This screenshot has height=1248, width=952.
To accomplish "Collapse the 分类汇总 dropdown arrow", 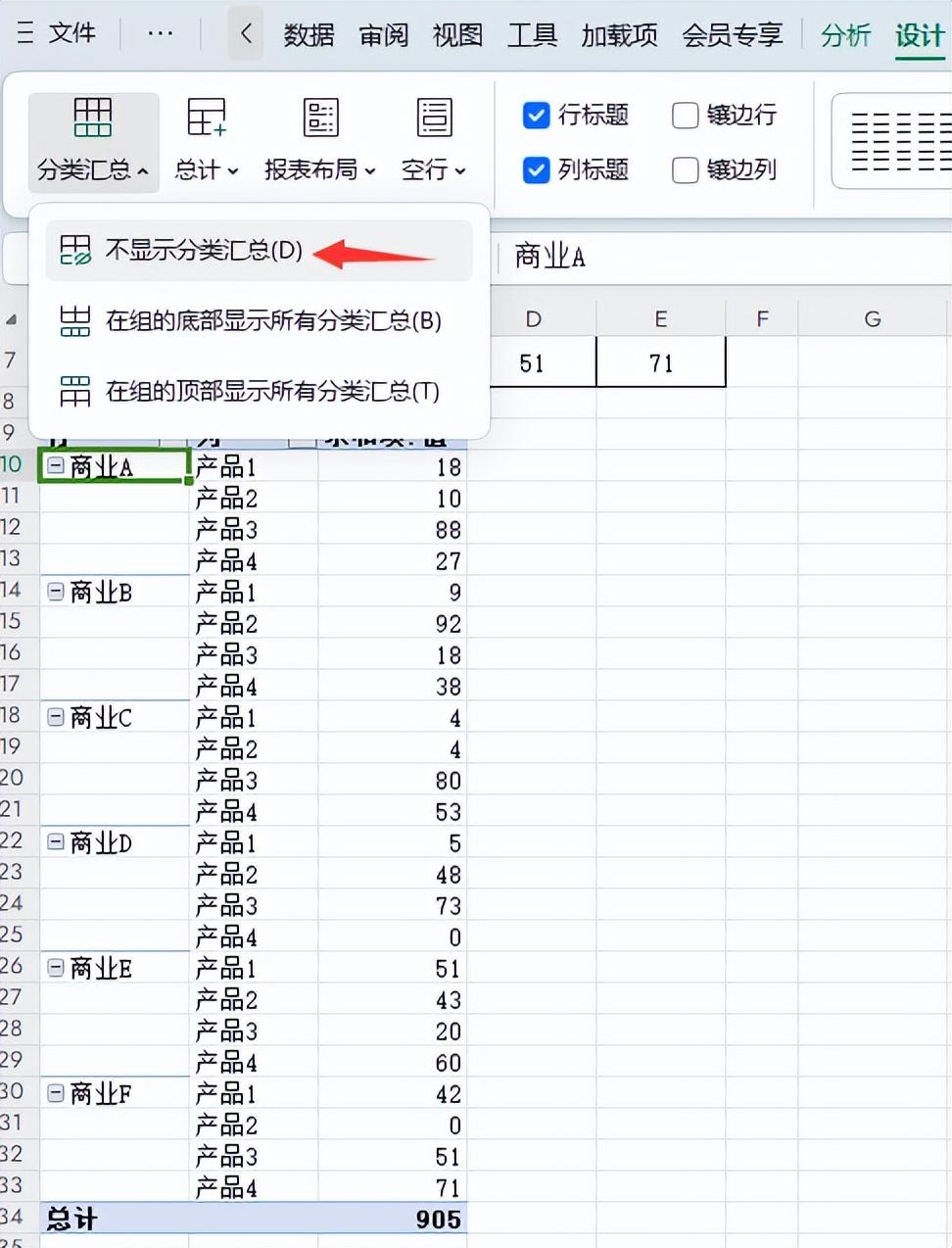I will pyautogui.click(x=143, y=171).
